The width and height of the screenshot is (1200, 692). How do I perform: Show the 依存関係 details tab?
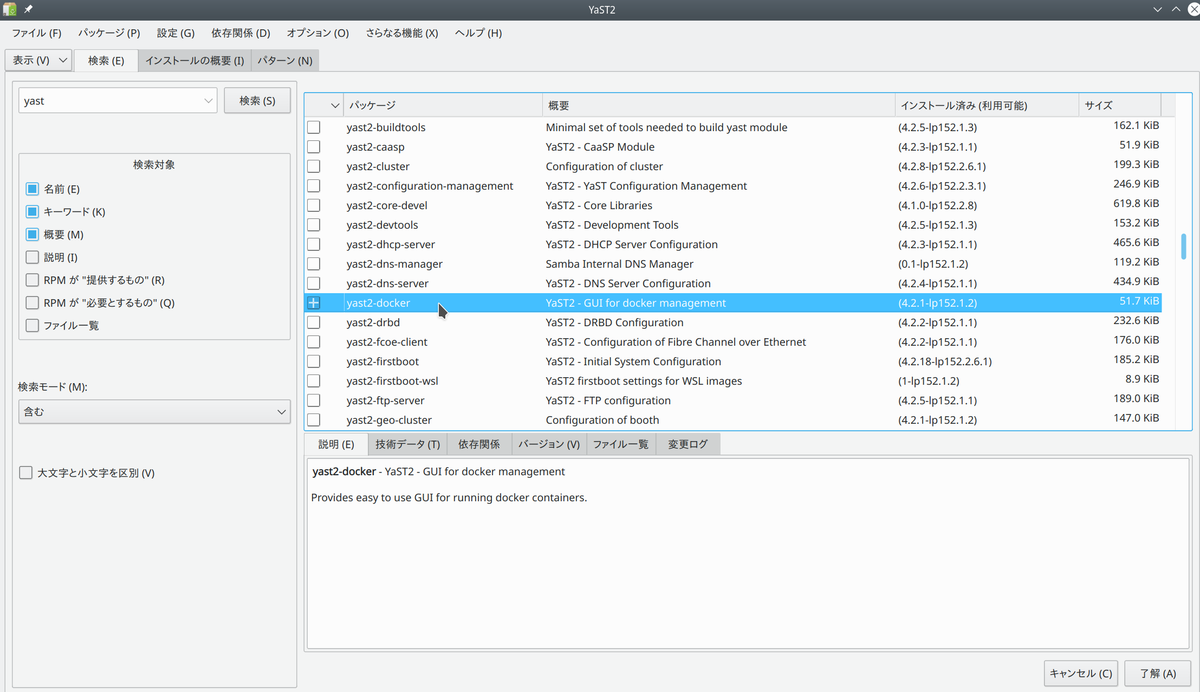pyautogui.click(x=480, y=444)
